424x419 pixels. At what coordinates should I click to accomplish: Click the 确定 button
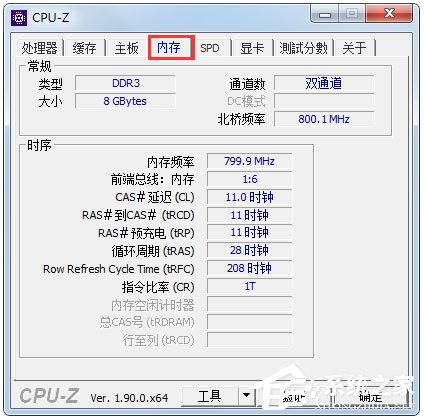tap(371, 397)
